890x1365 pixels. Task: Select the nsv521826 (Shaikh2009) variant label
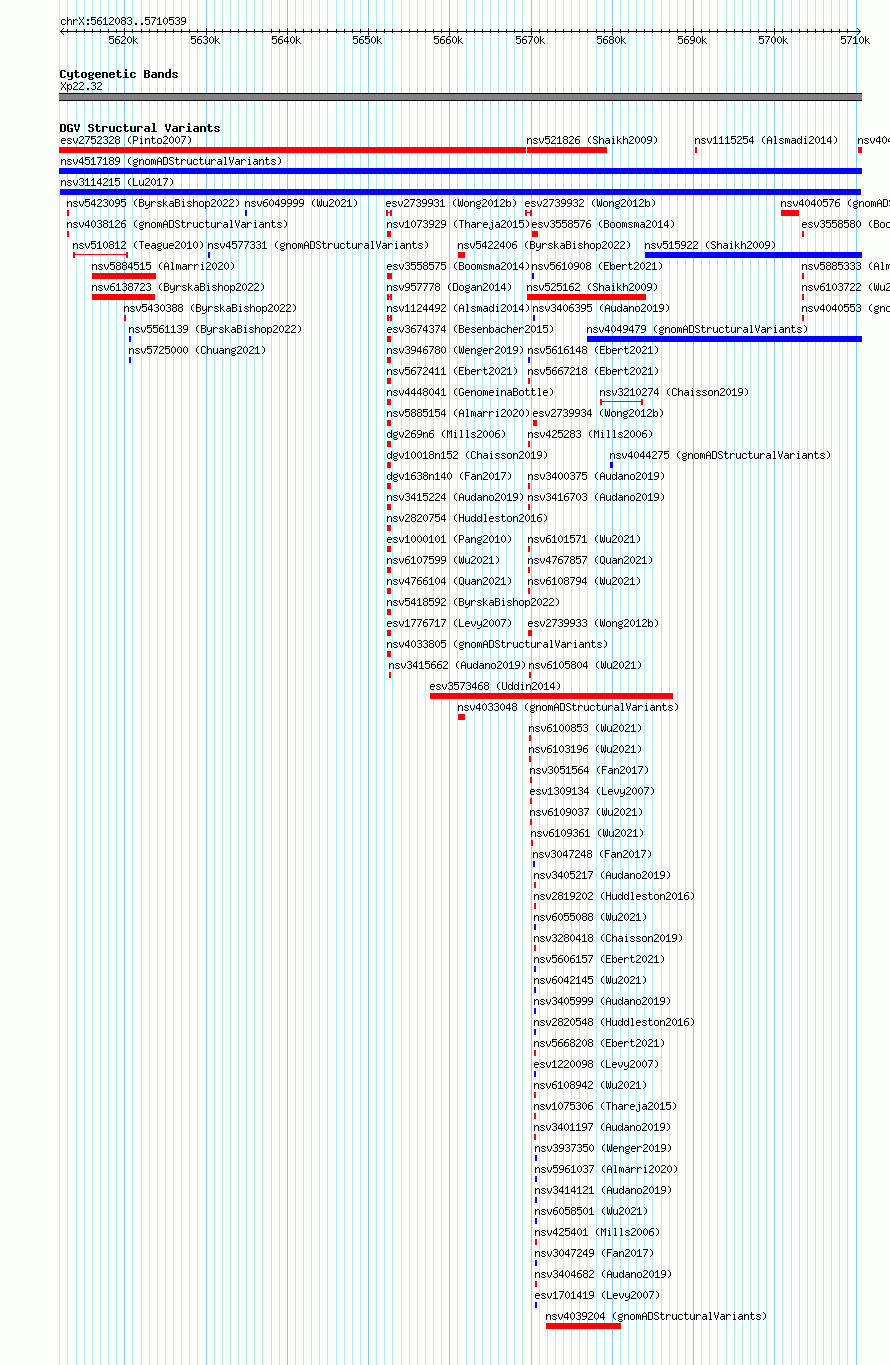click(x=592, y=140)
